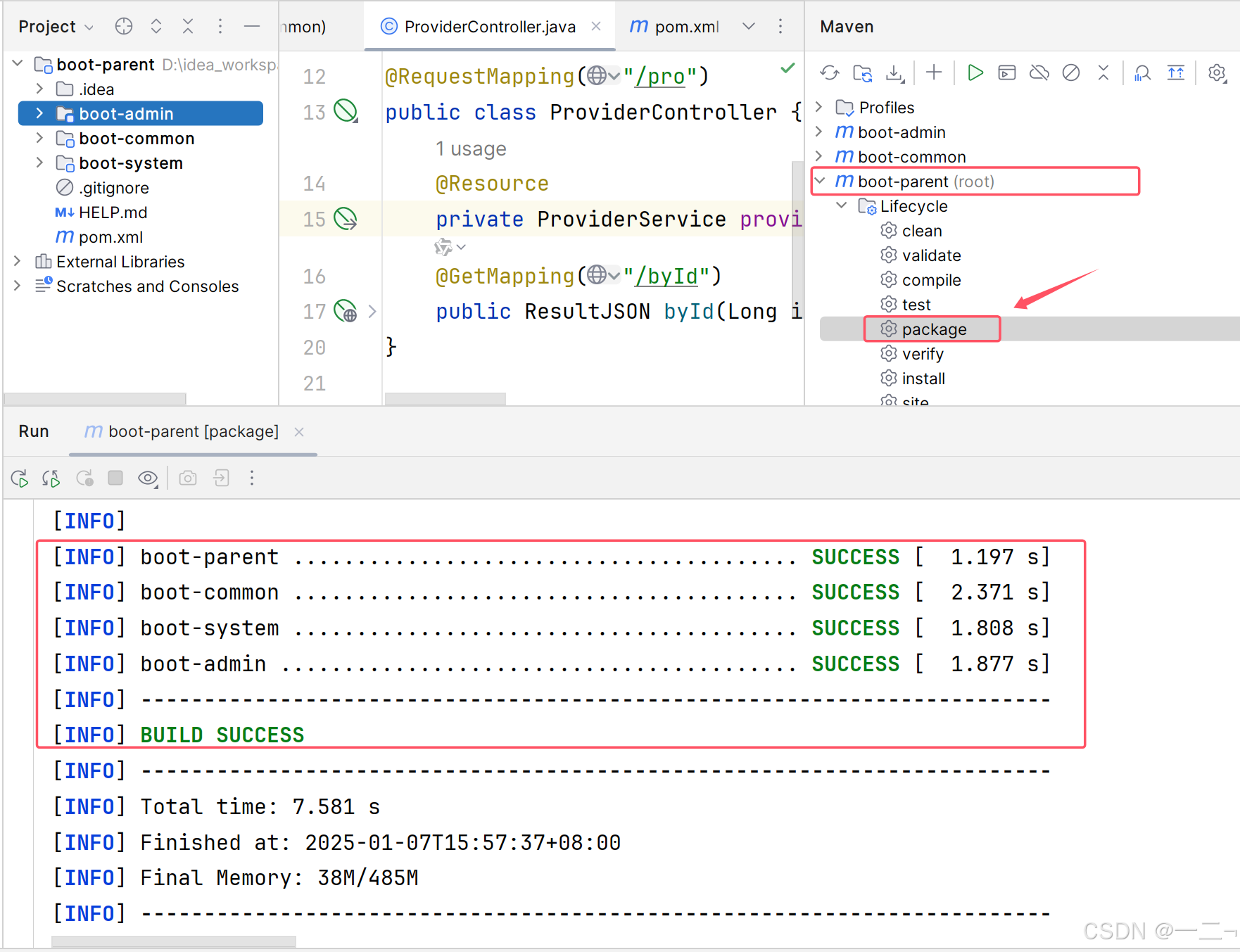Viewport: 1240px width, 952px height.
Task: Click gutter injection icon on line 15
Action: point(346,219)
